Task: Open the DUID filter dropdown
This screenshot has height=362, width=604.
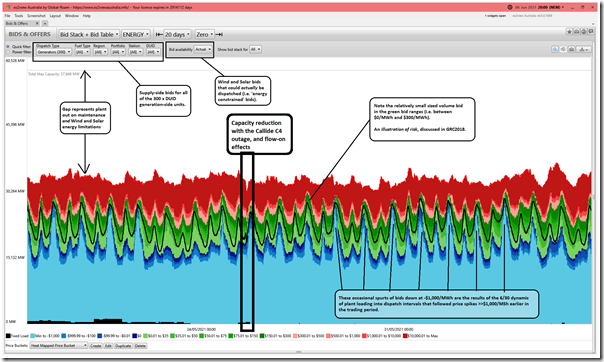Action: click(x=153, y=52)
